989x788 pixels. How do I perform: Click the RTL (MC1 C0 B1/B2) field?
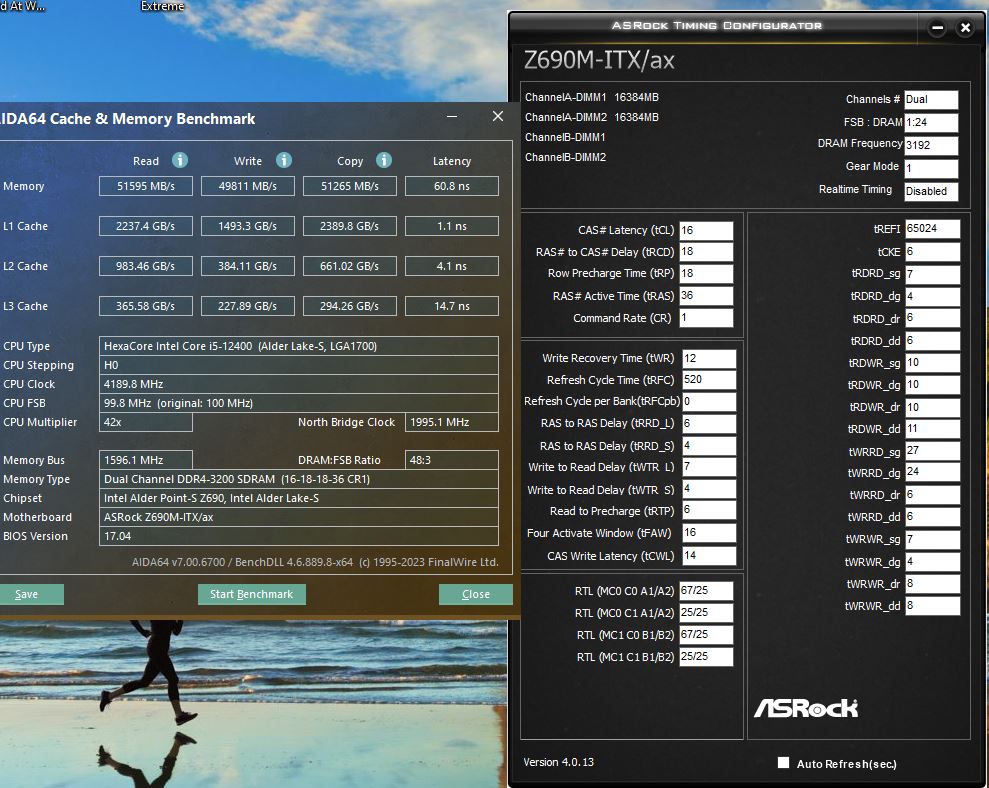pos(706,635)
